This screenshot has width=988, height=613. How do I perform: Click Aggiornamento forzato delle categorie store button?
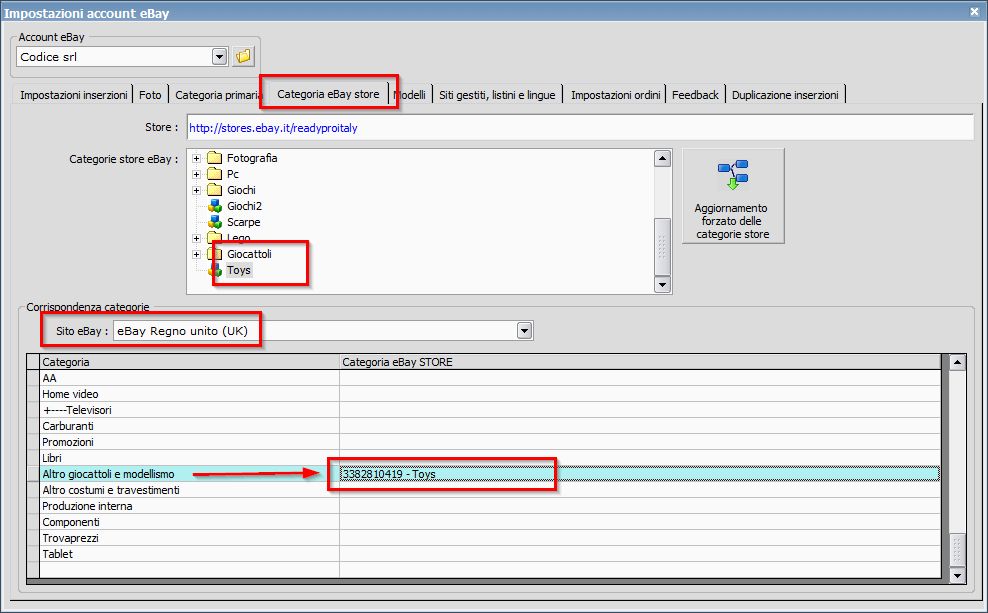coord(733,196)
